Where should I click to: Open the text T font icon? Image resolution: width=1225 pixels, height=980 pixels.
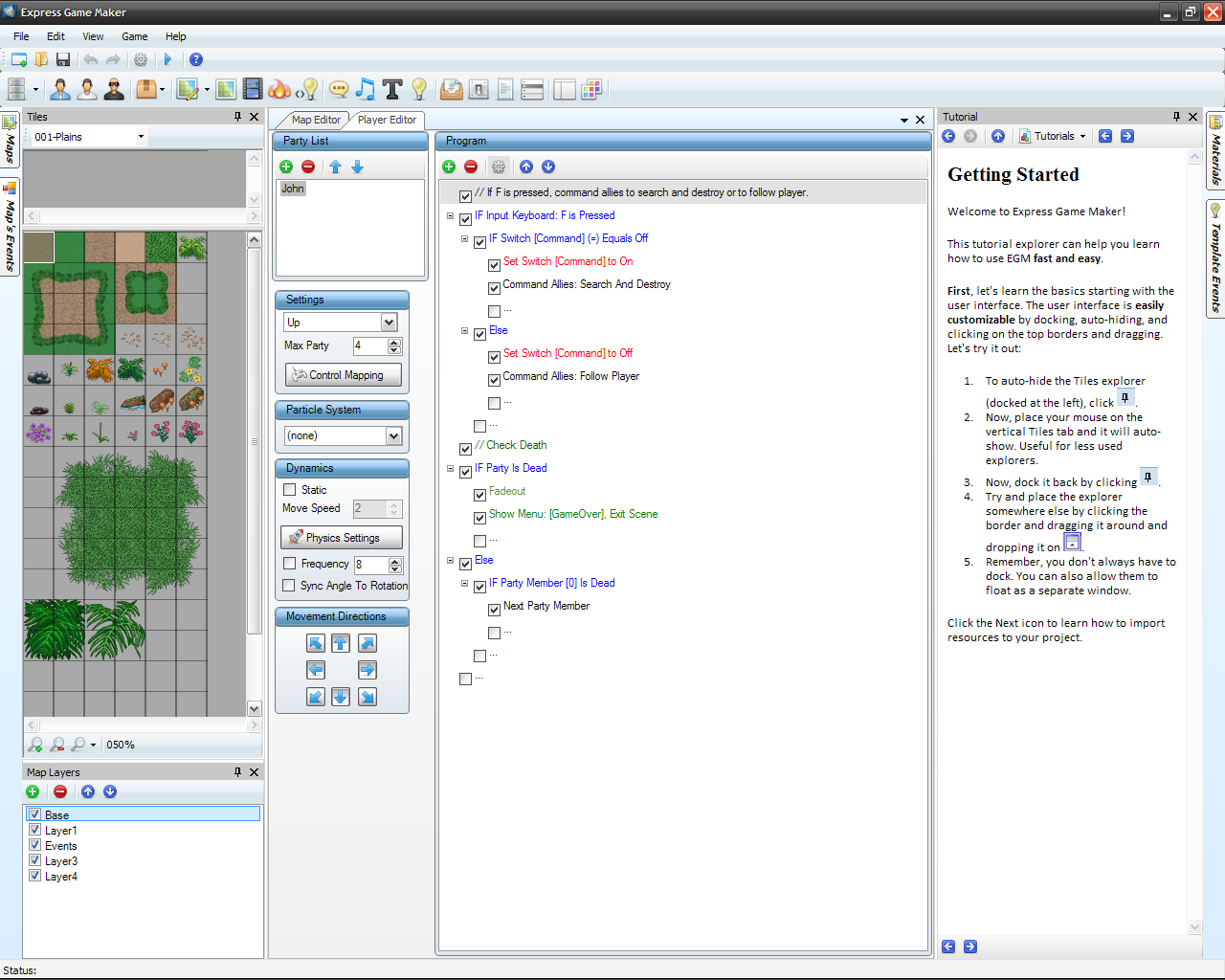tap(392, 89)
